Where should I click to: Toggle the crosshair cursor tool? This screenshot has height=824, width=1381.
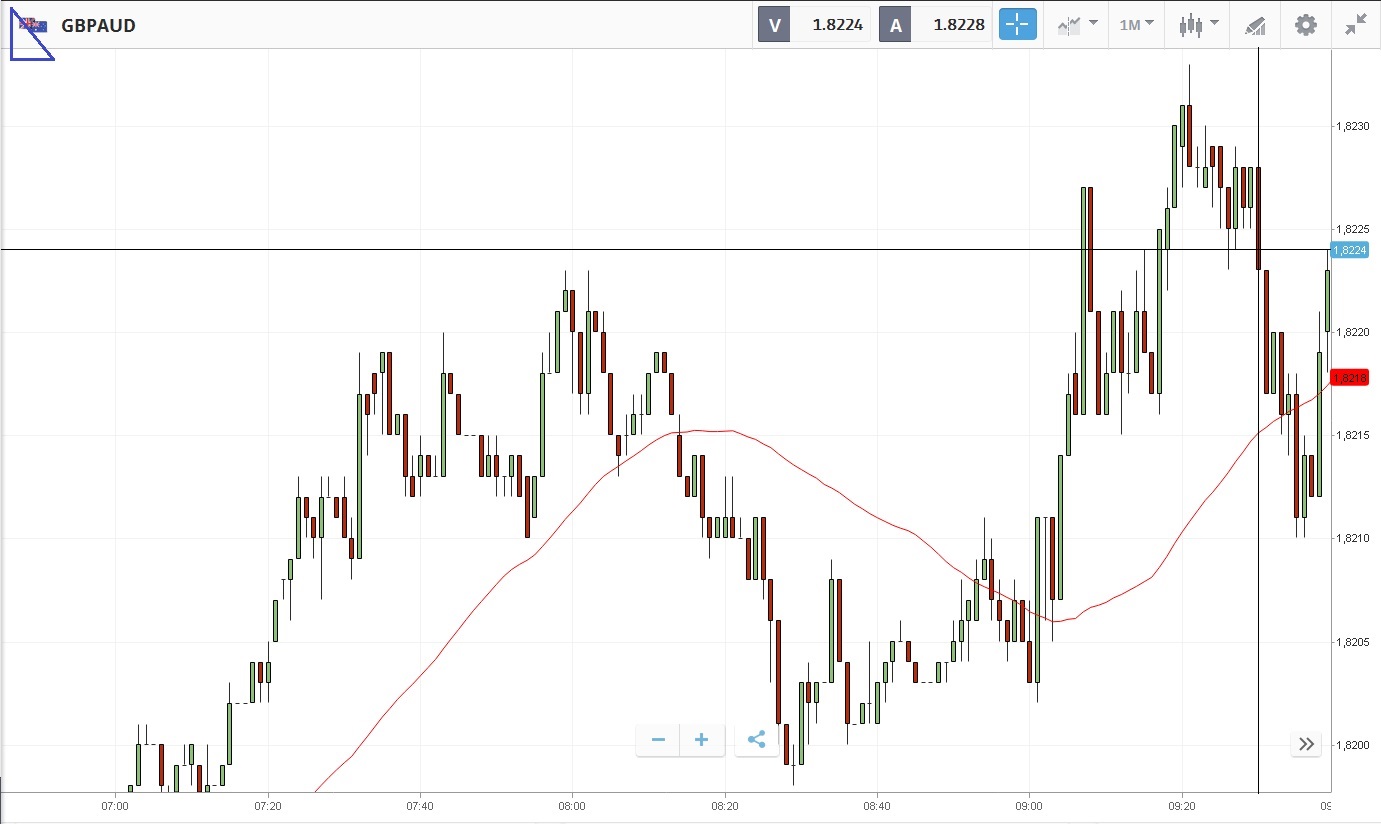pos(1018,25)
